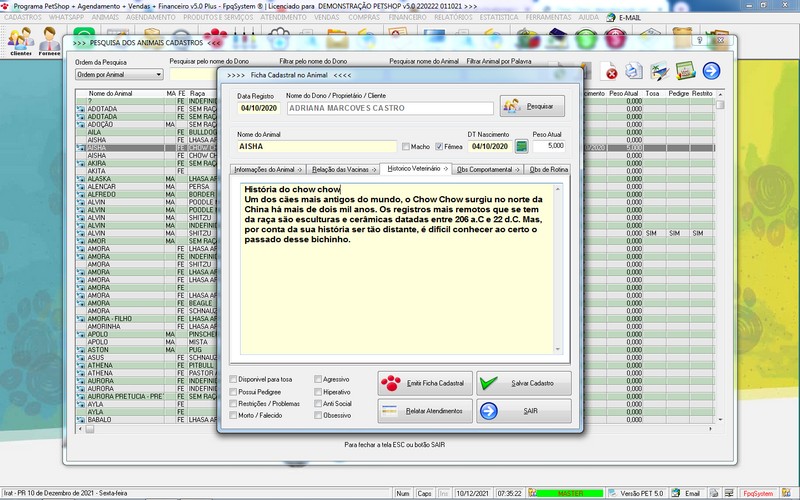The height and width of the screenshot is (500, 800).
Task: Click the SAIR button
Action: tap(523, 411)
